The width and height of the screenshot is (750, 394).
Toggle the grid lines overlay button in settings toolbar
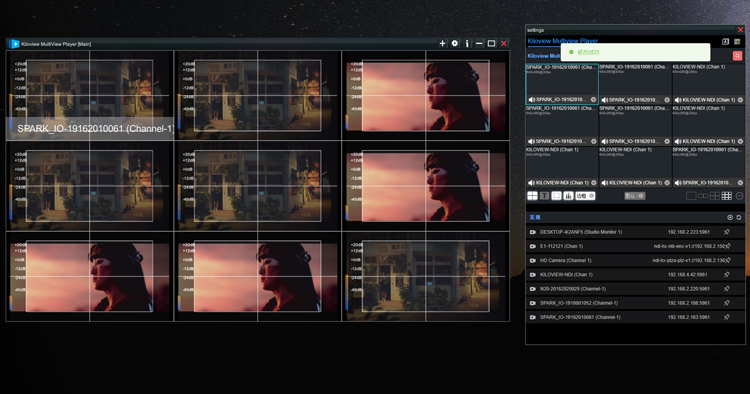pyautogui.click(x=532, y=196)
